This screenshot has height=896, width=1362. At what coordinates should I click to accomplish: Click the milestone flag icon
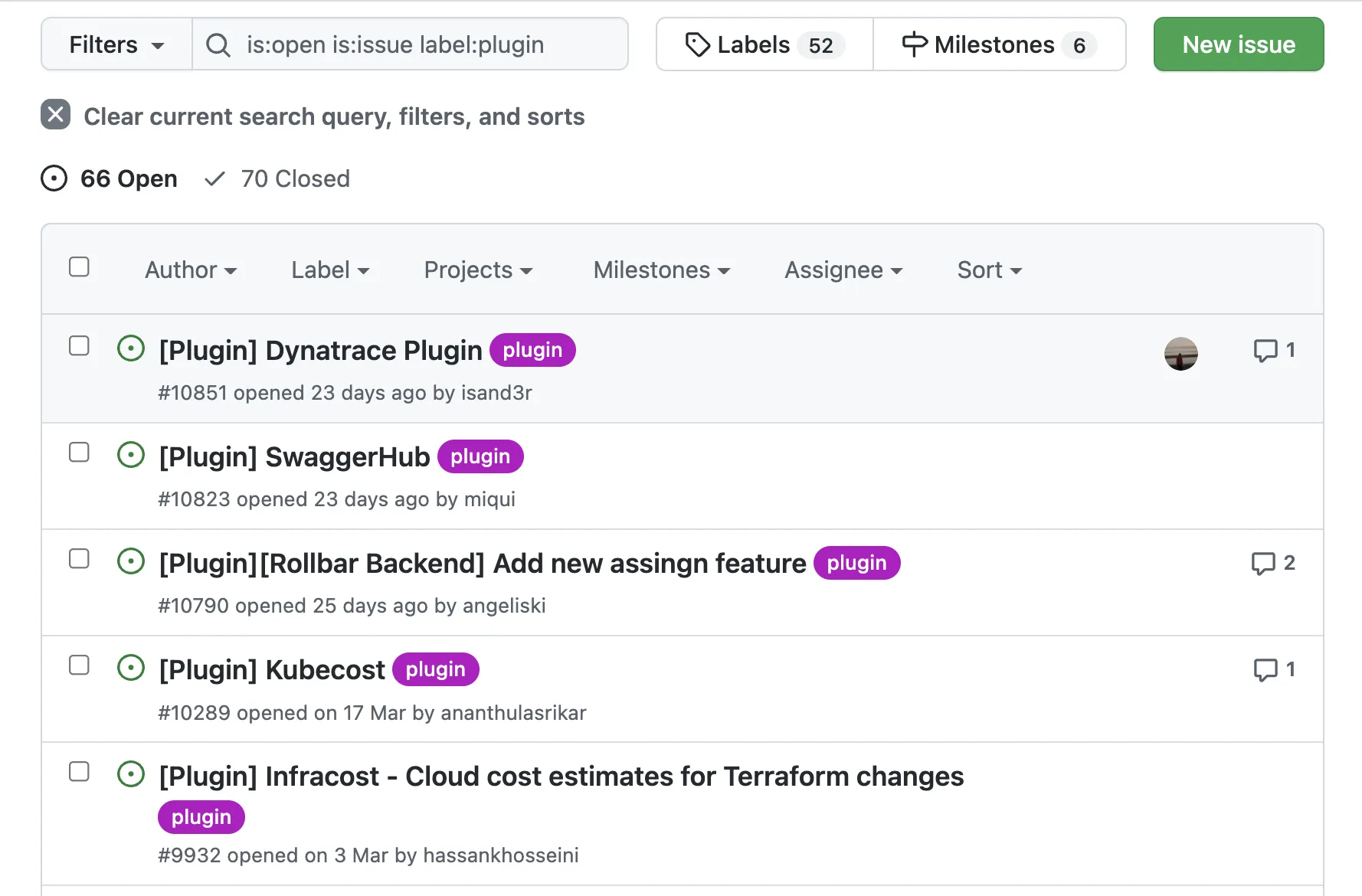coord(913,44)
